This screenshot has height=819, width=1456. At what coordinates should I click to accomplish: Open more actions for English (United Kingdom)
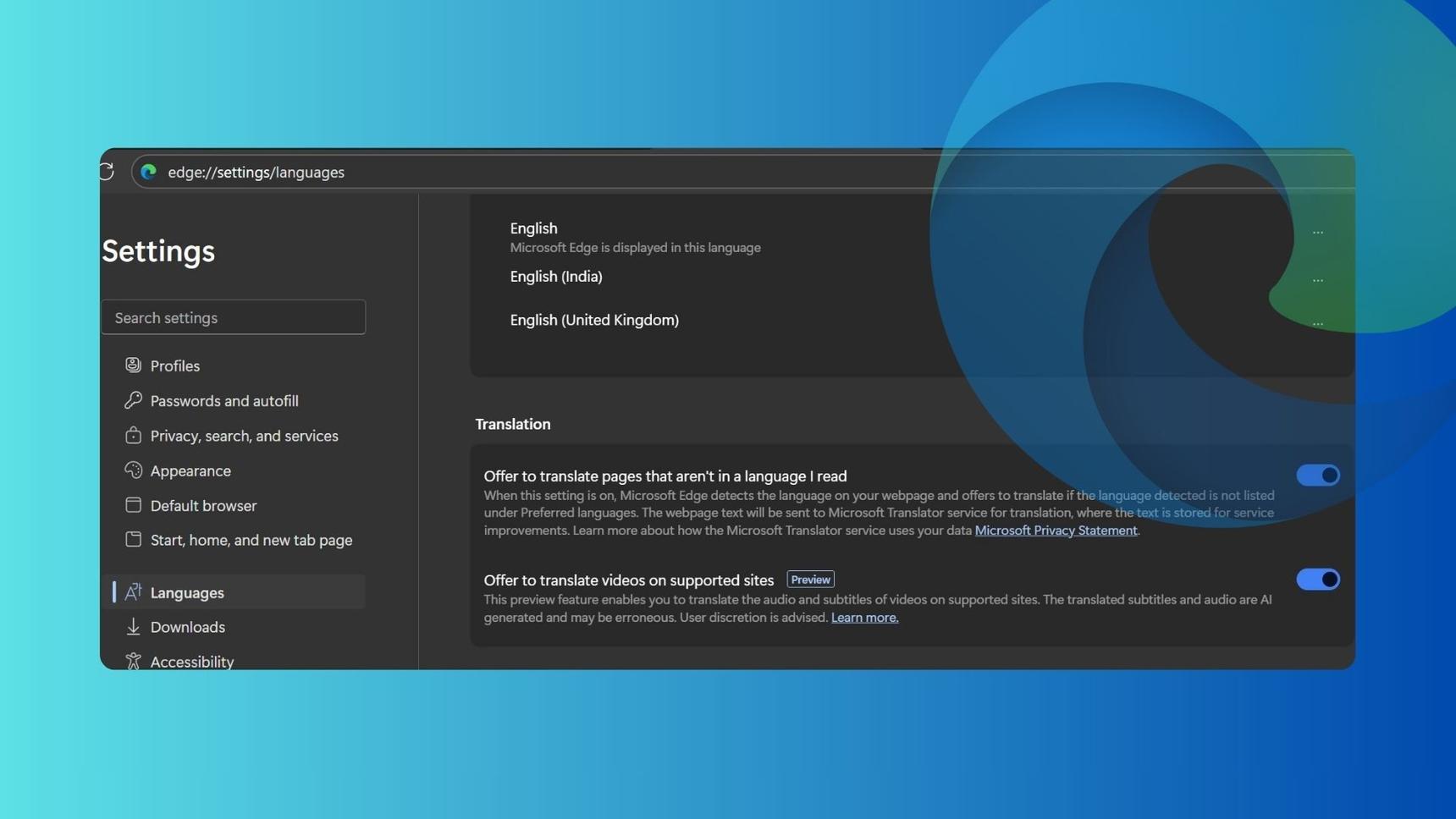point(1318,322)
